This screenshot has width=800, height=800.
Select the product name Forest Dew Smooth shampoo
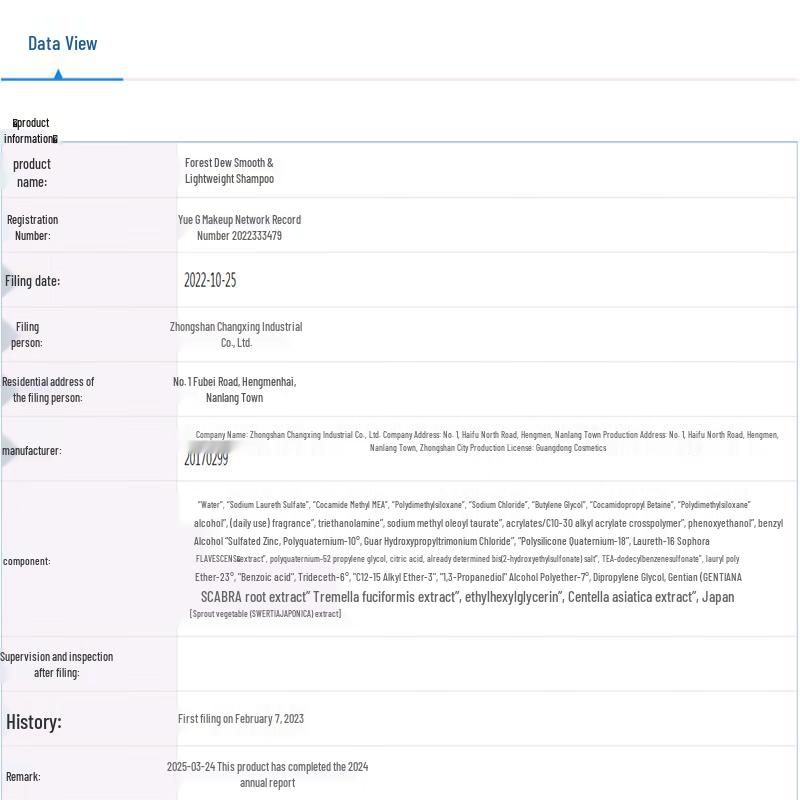pos(229,171)
